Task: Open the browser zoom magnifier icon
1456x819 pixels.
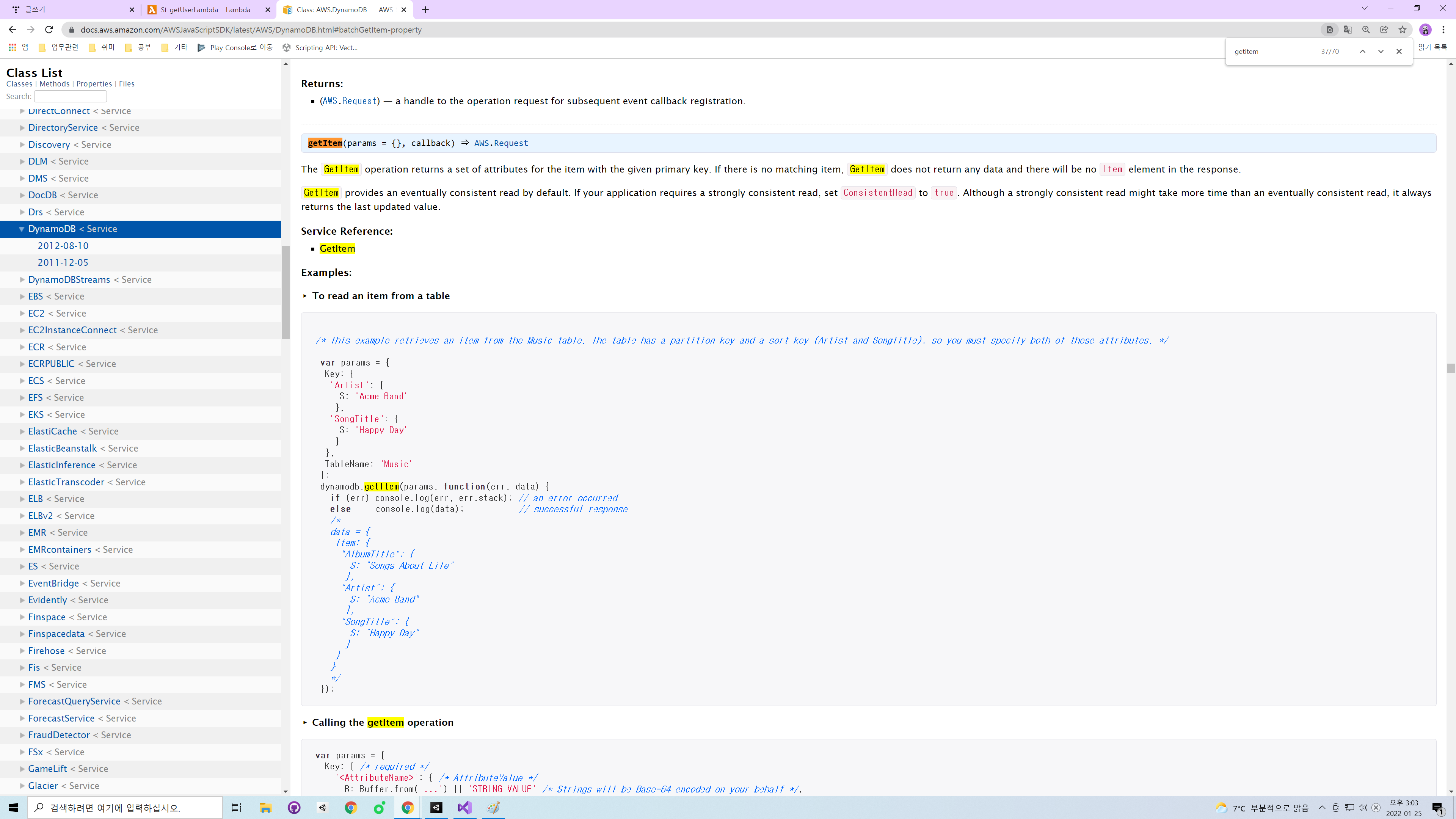Action: pyautogui.click(x=1365, y=30)
